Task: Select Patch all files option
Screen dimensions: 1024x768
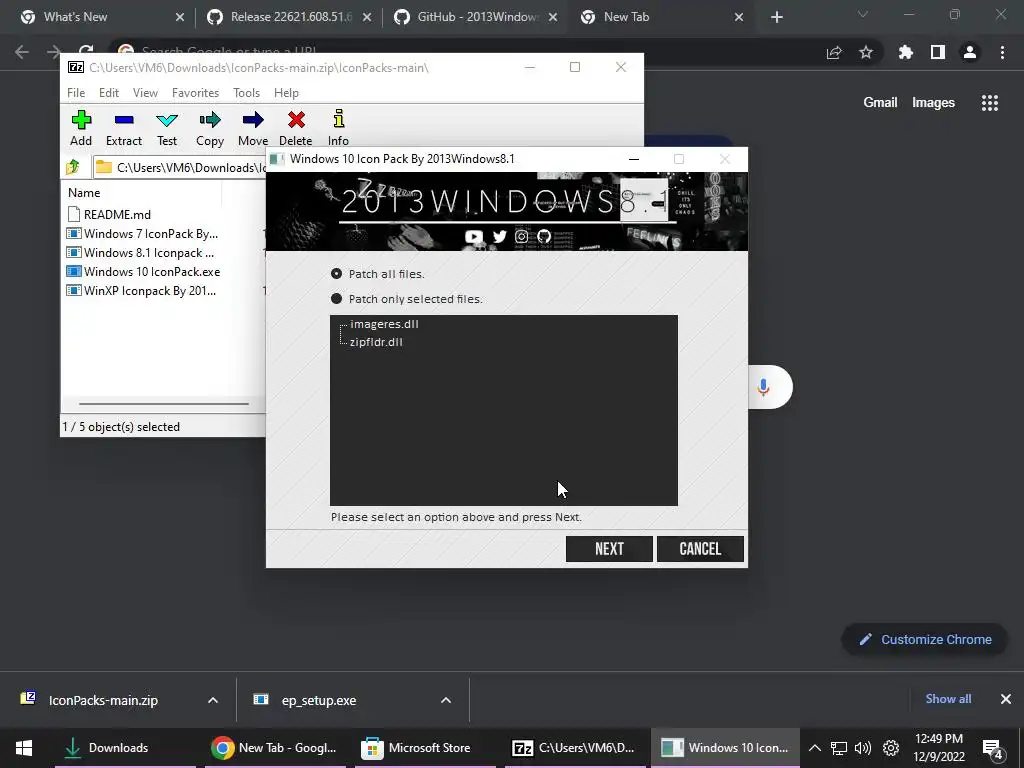Action: pyautogui.click(x=377, y=274)
